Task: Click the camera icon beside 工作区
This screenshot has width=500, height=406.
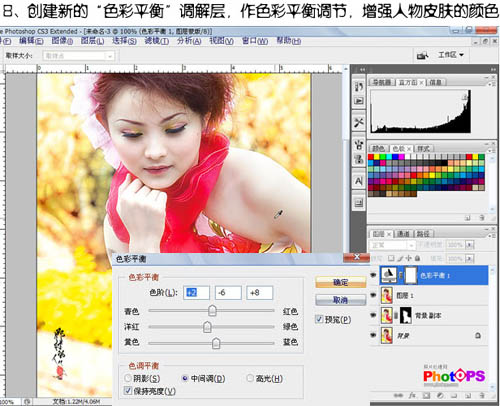Action: 422,55
